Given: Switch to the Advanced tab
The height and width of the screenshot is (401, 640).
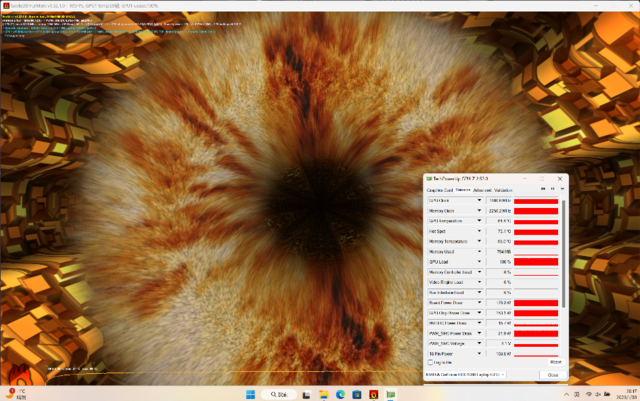Looking at the screenshot, I should pos(482,190).
